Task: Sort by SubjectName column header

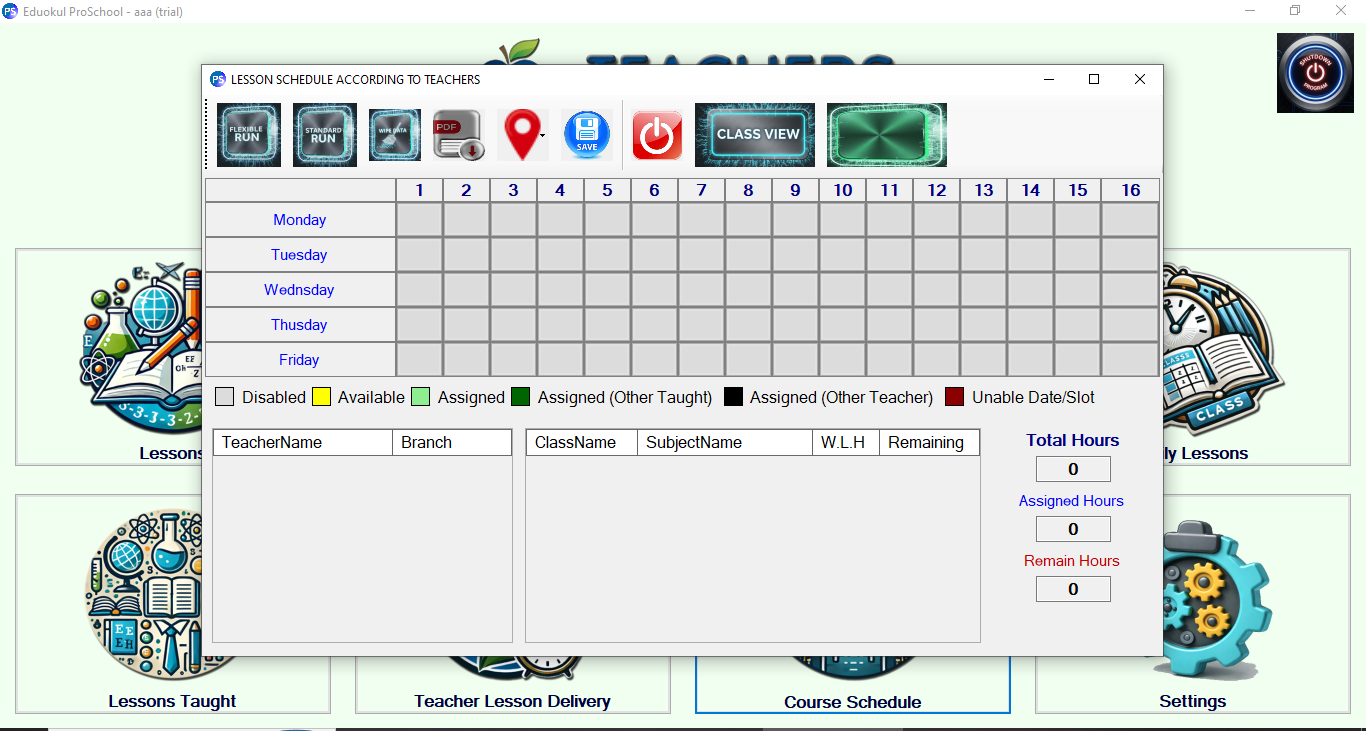Action: click(x=725, y=442)
